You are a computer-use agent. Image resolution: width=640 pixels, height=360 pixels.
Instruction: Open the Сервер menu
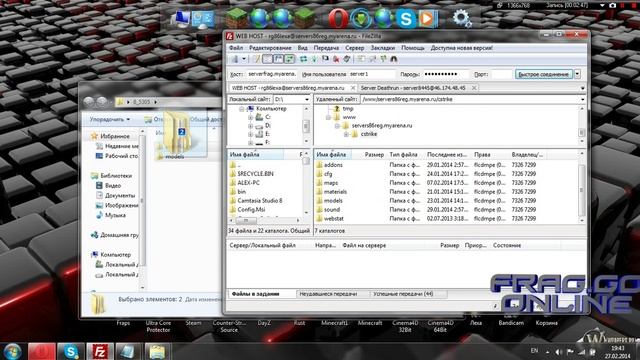[354, 48]
